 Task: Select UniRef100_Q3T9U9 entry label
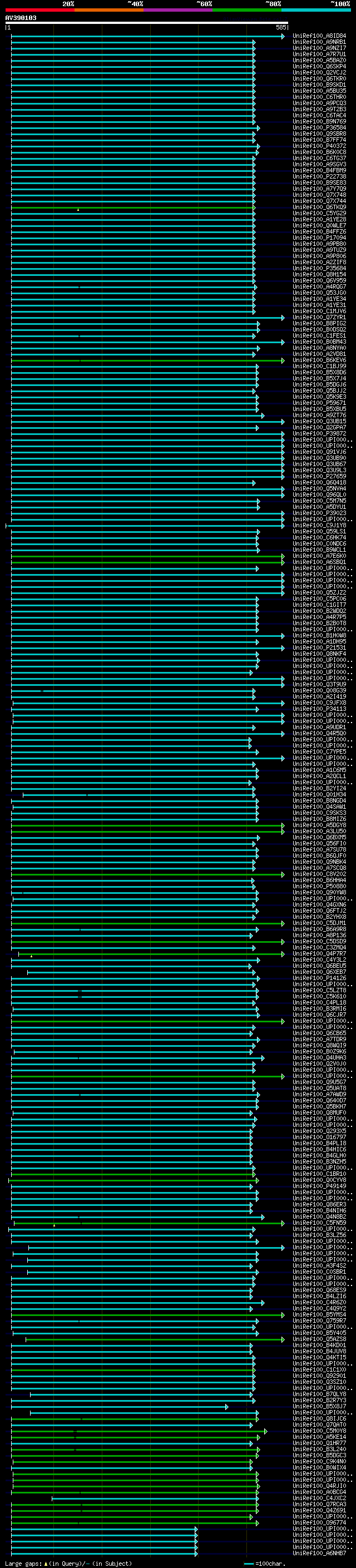(319, 685)
